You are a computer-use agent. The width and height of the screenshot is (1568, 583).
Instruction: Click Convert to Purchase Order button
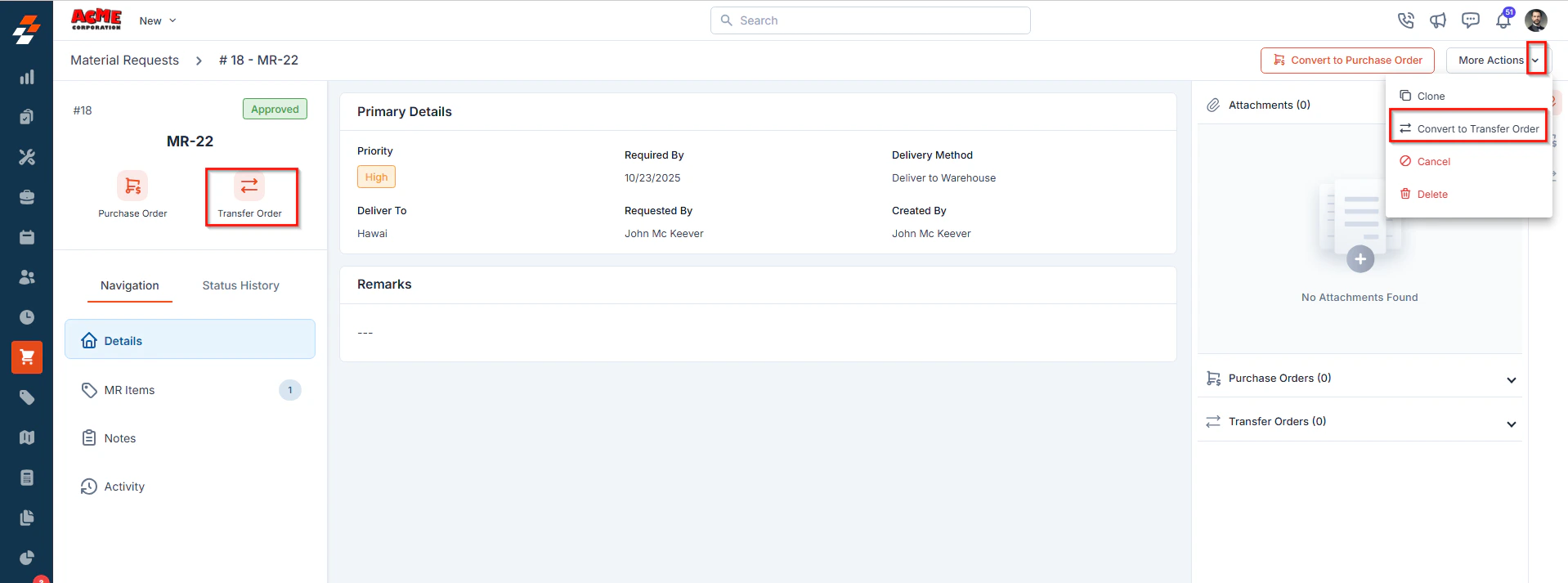(x=1347, y=60)
